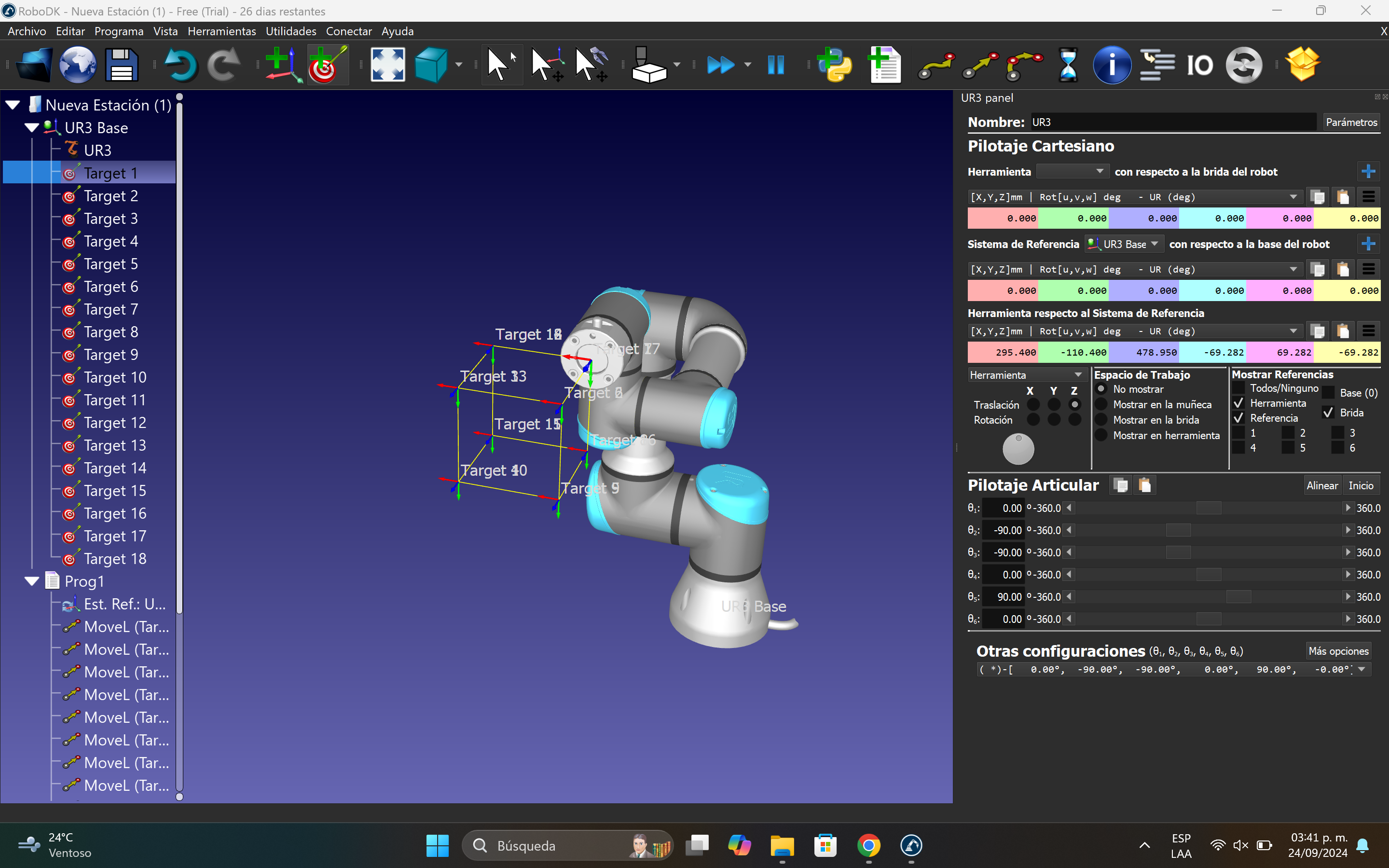The height and width of the screenshot is (868, 1389).
Task: Open the tool pose format dropdown below Herramienta
Action: [x=1135, y=197]
